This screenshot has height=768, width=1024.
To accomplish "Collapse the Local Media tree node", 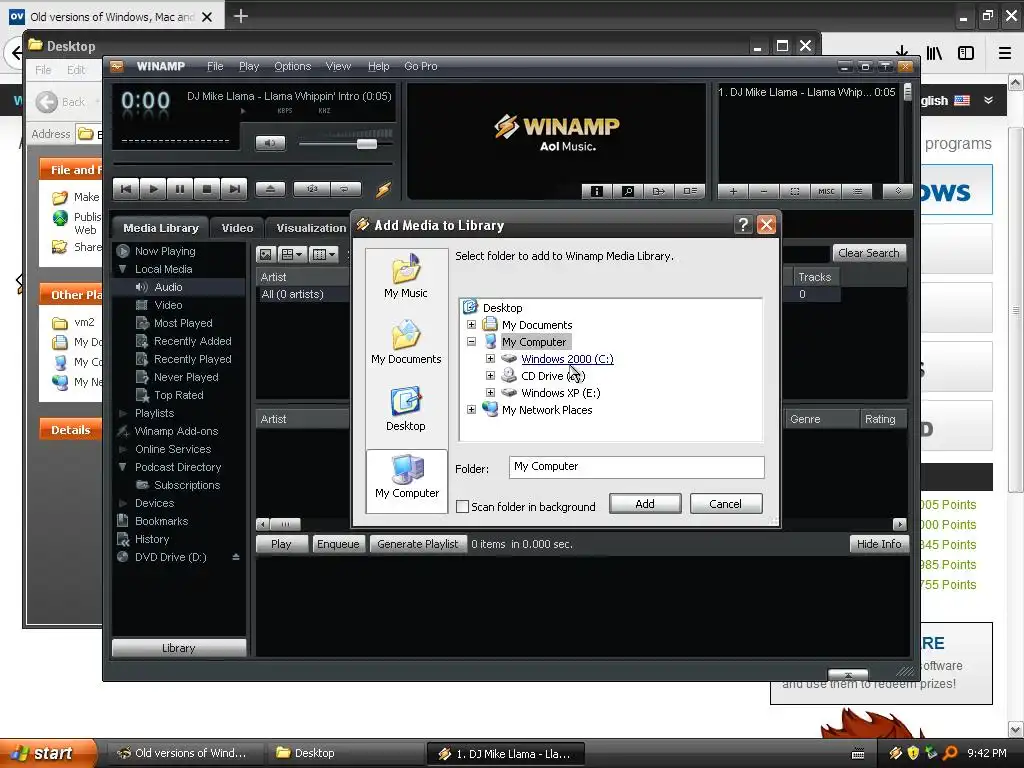I will click(122, 269).
